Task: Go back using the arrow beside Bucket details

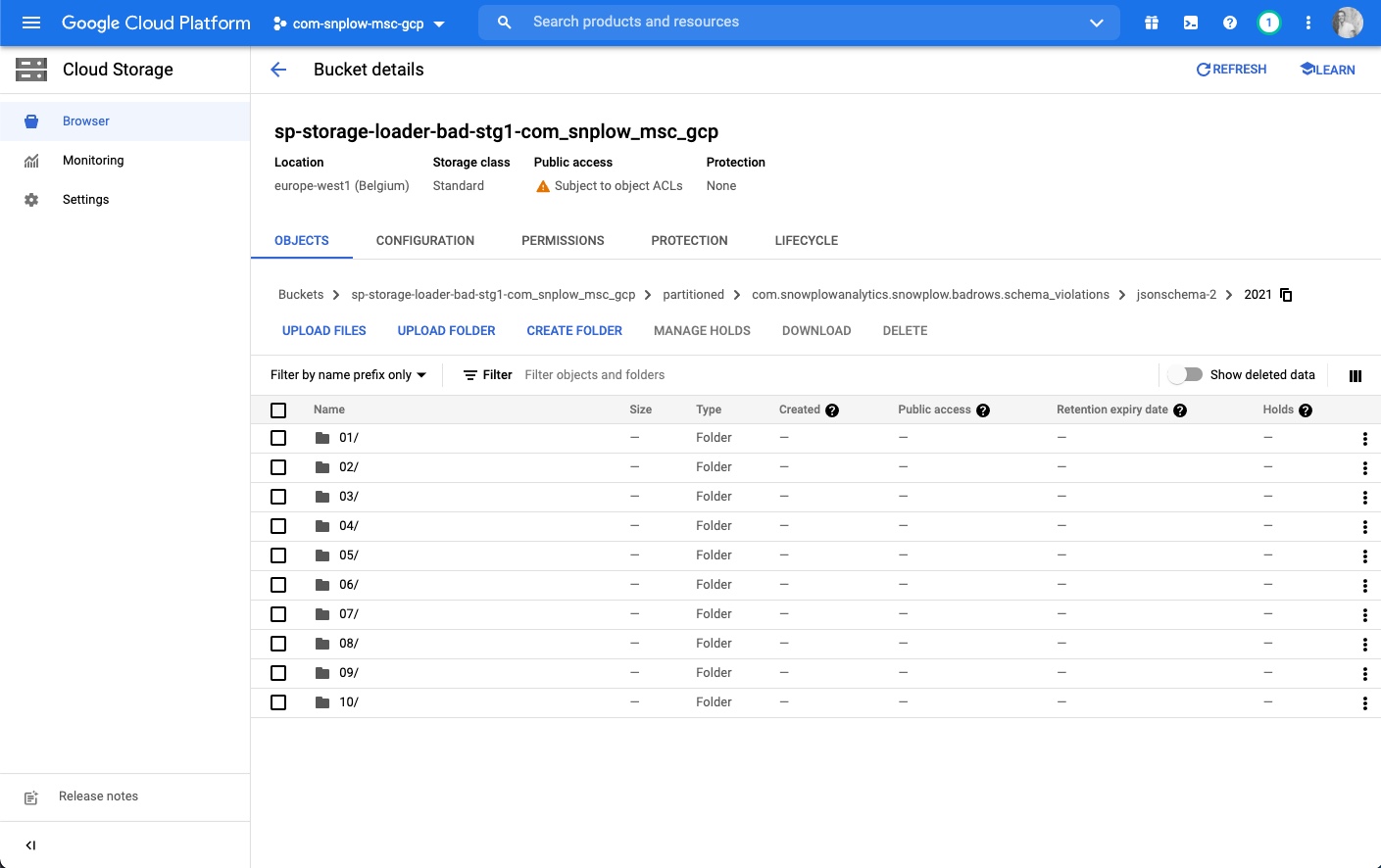Action: coord(278,70)
